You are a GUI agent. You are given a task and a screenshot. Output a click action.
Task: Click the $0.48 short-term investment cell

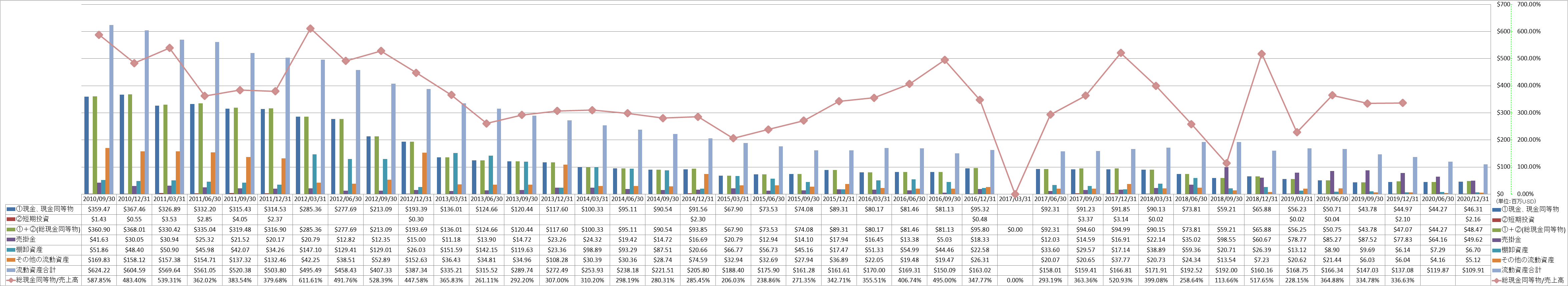click(979, 219)
